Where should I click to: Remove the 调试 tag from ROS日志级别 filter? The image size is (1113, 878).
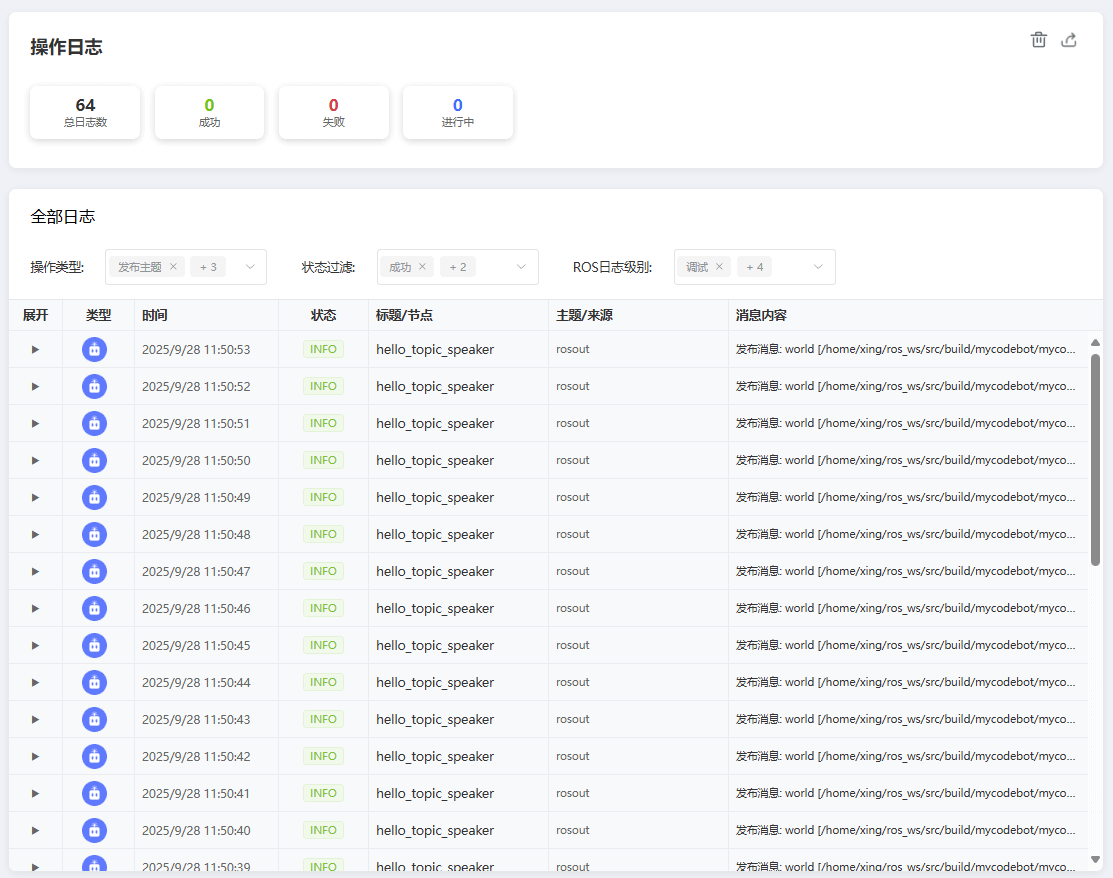coord(719,267)
